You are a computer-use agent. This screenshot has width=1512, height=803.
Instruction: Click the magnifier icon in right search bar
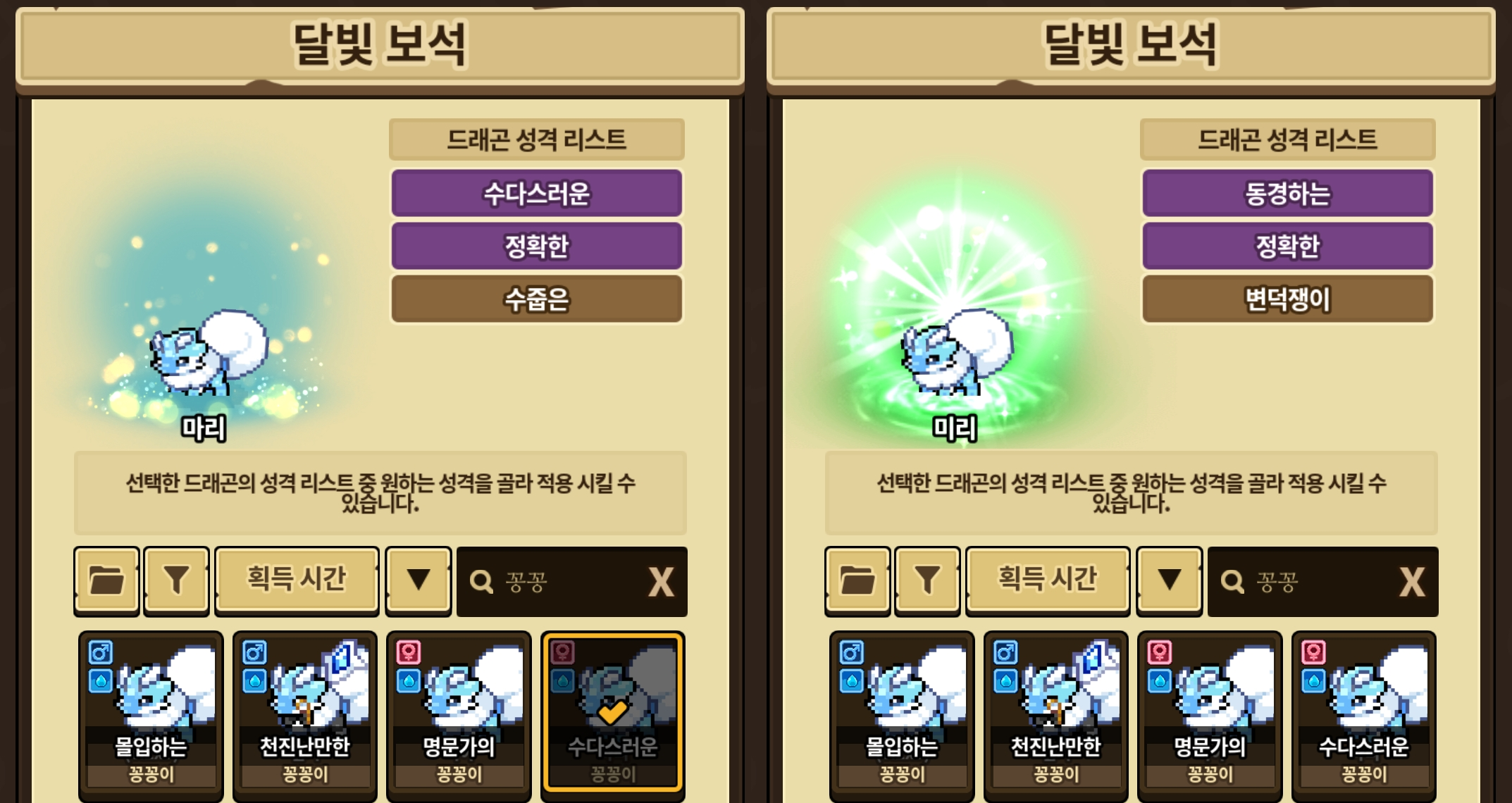[1232, 582]
